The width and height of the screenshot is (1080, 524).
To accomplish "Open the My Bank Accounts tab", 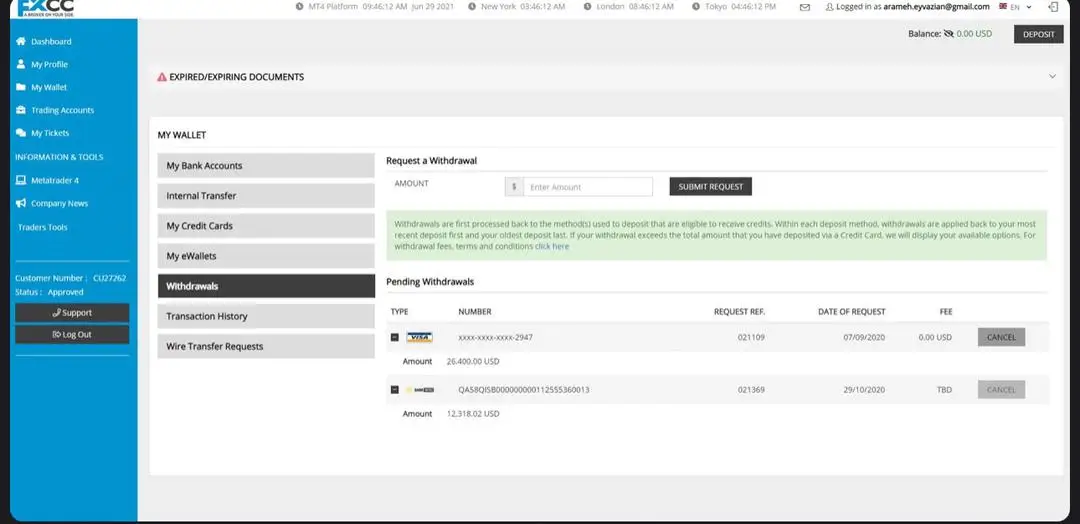I will [266, 166].
